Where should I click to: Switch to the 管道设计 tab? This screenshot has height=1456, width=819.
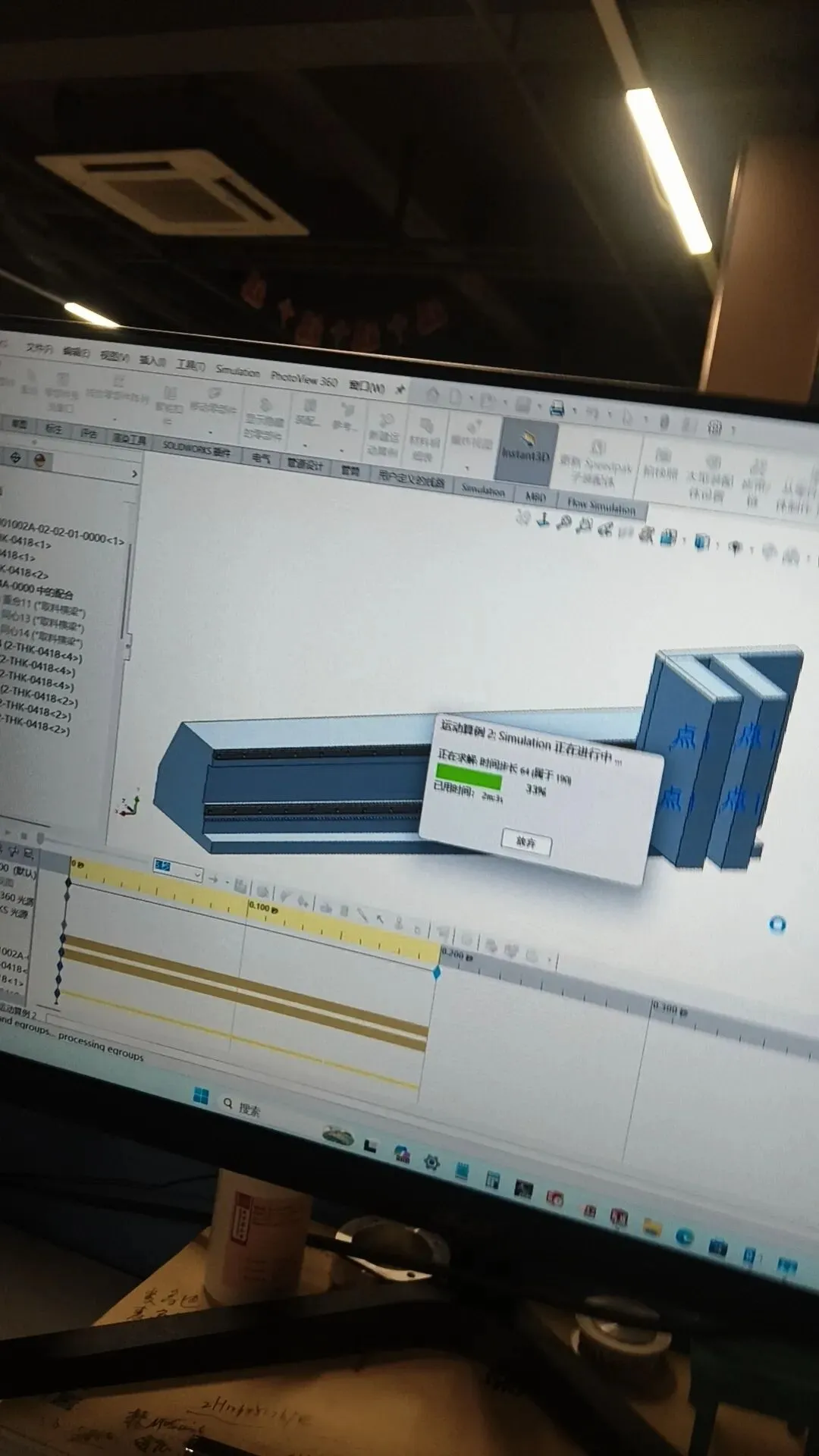305,463
